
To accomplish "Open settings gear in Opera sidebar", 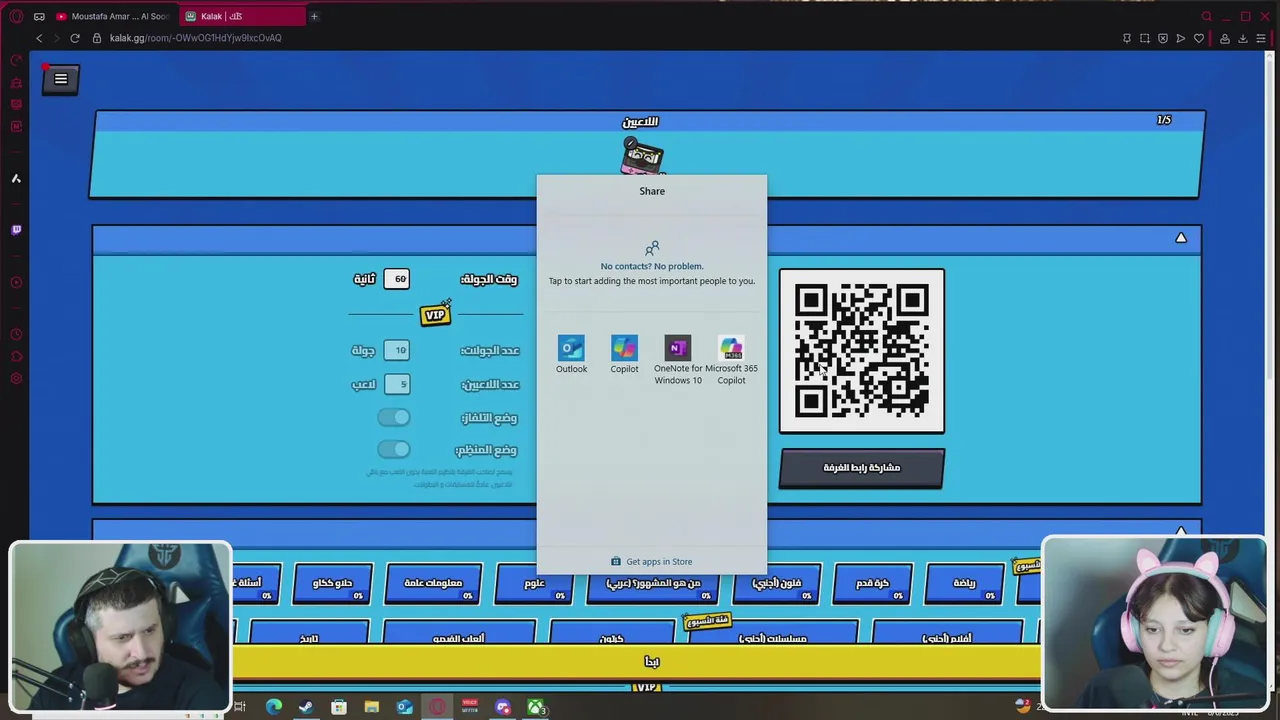I will point(16,378).
